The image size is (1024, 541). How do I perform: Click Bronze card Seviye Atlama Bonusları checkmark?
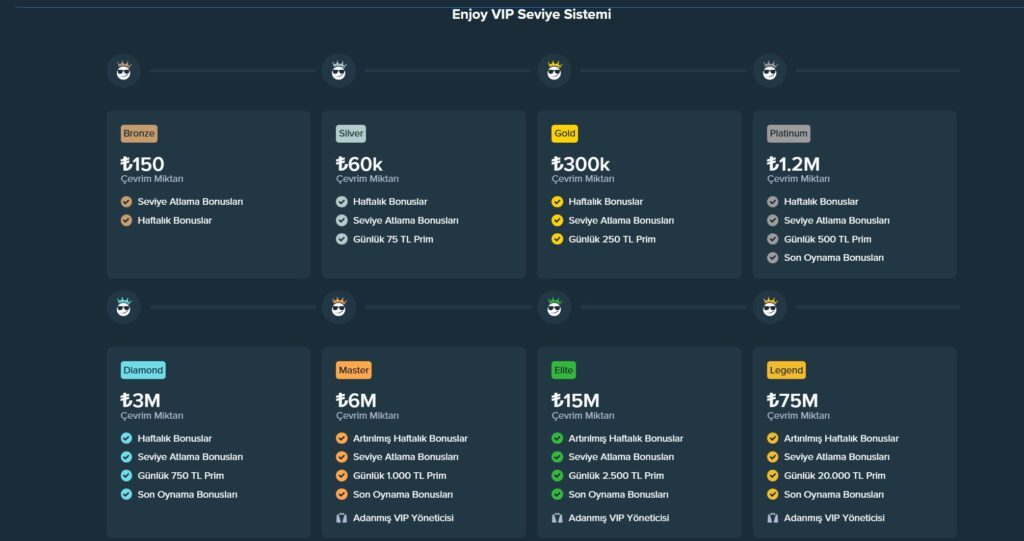click(x=126, y=202)
